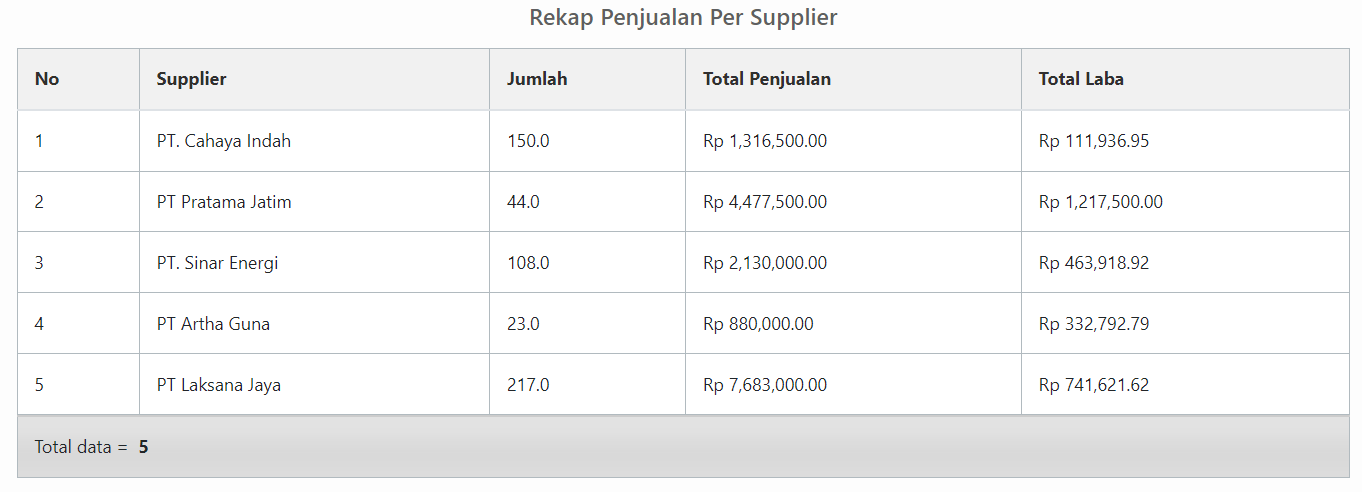Select the PT. Sinar Energi supplier cell

(217, 263)
